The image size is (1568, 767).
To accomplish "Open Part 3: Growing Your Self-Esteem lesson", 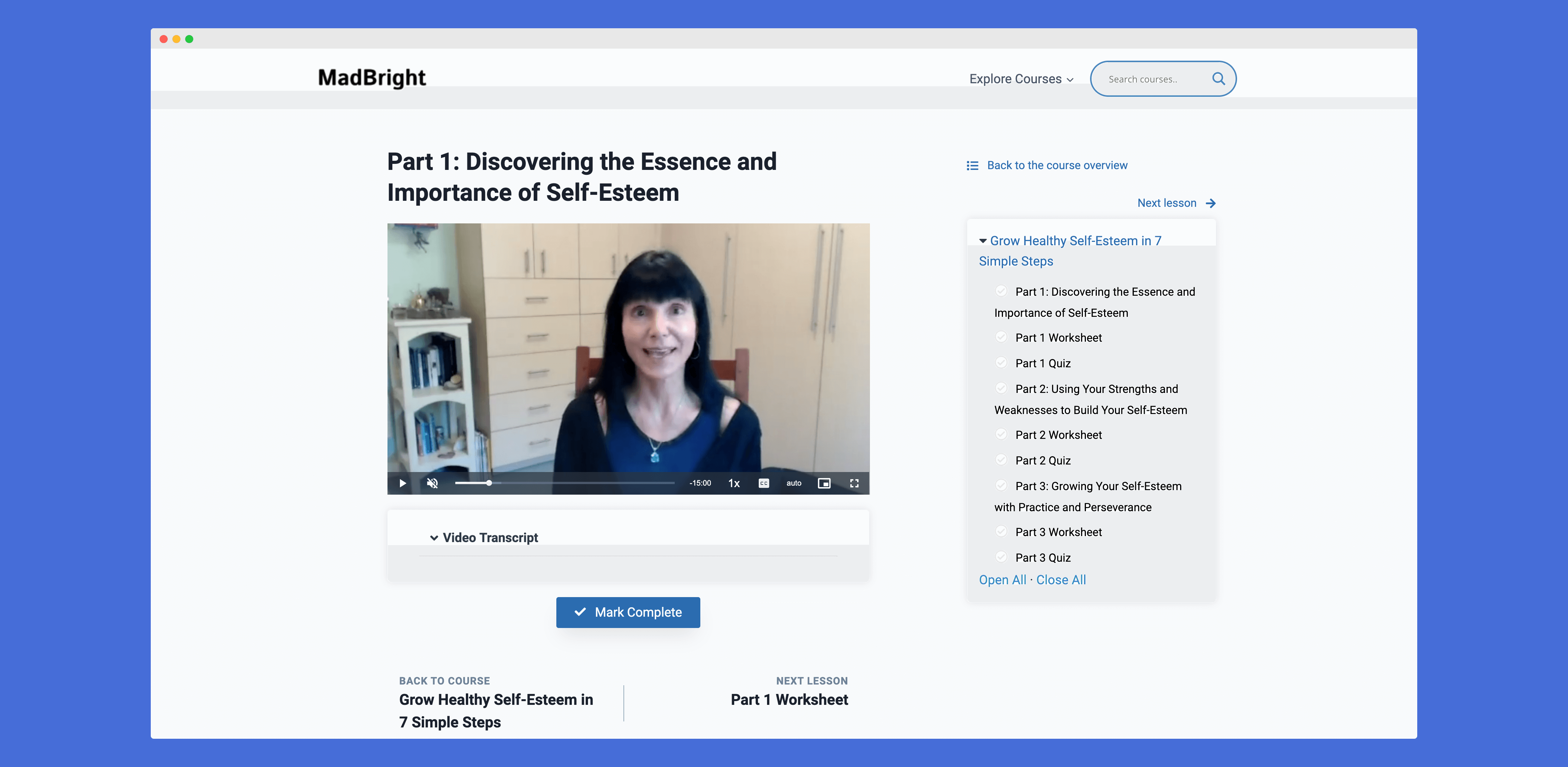I will [1088, 497].
